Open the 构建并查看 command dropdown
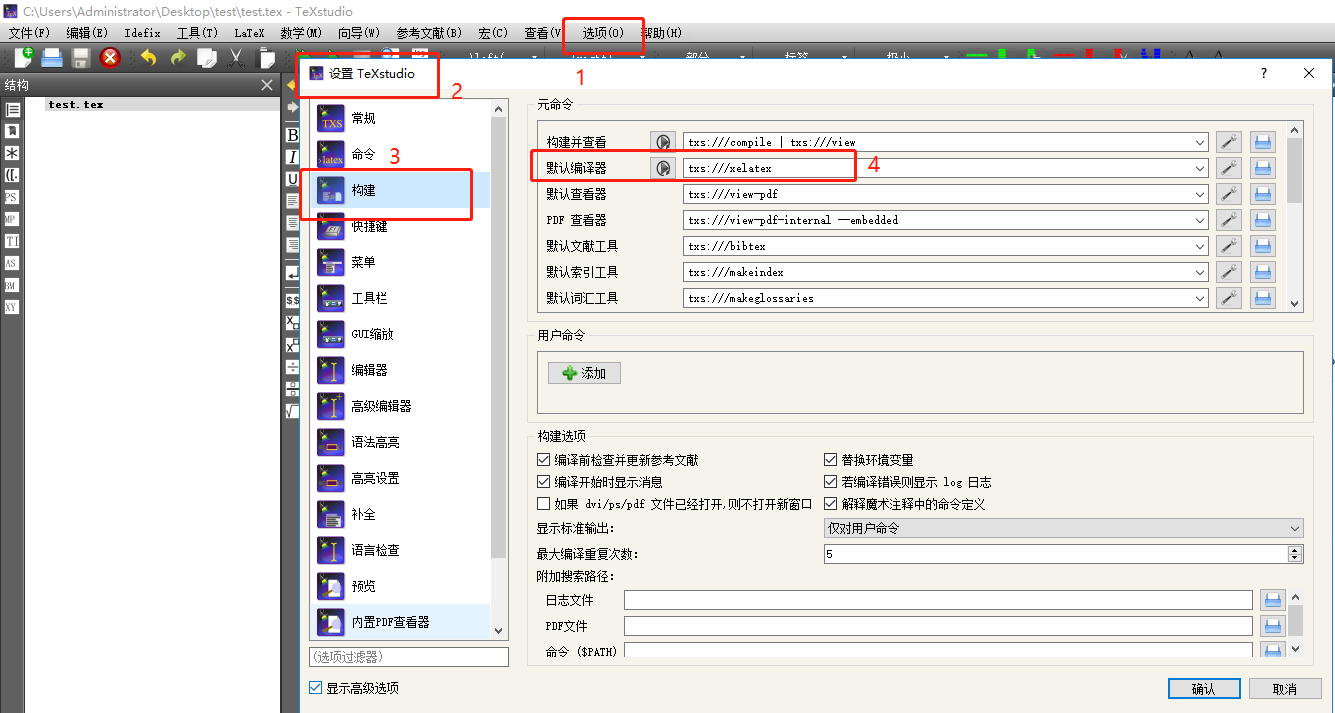The height and width of the screenshot is (713, 1335). pyautogui.click(x=1200, y=142)
